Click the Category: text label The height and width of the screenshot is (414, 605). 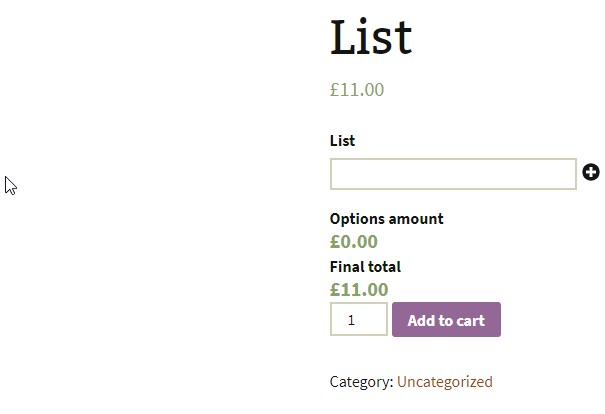click(362, 382)
